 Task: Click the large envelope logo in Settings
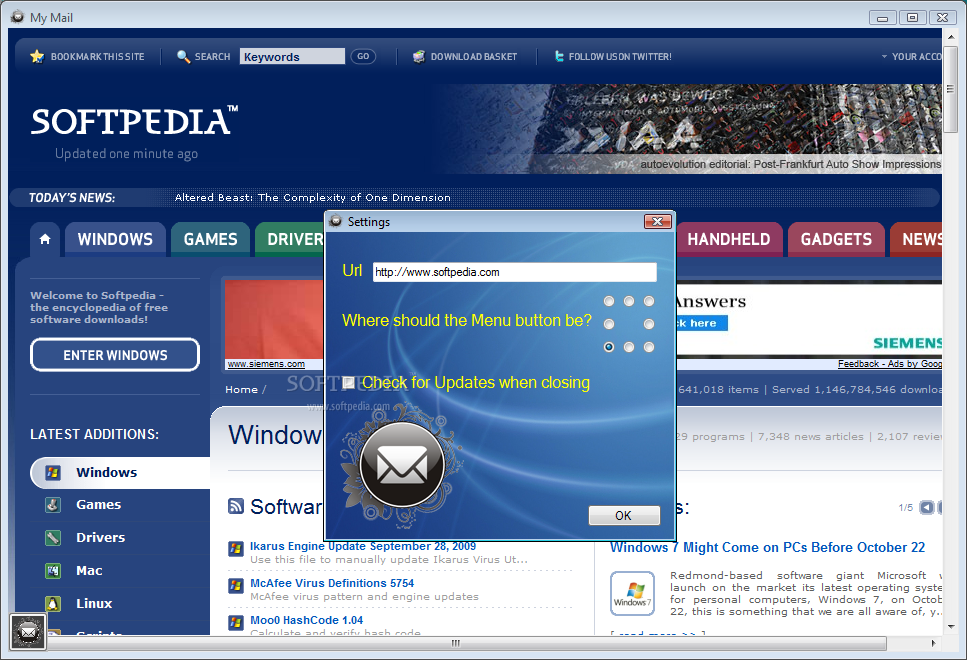402,464
